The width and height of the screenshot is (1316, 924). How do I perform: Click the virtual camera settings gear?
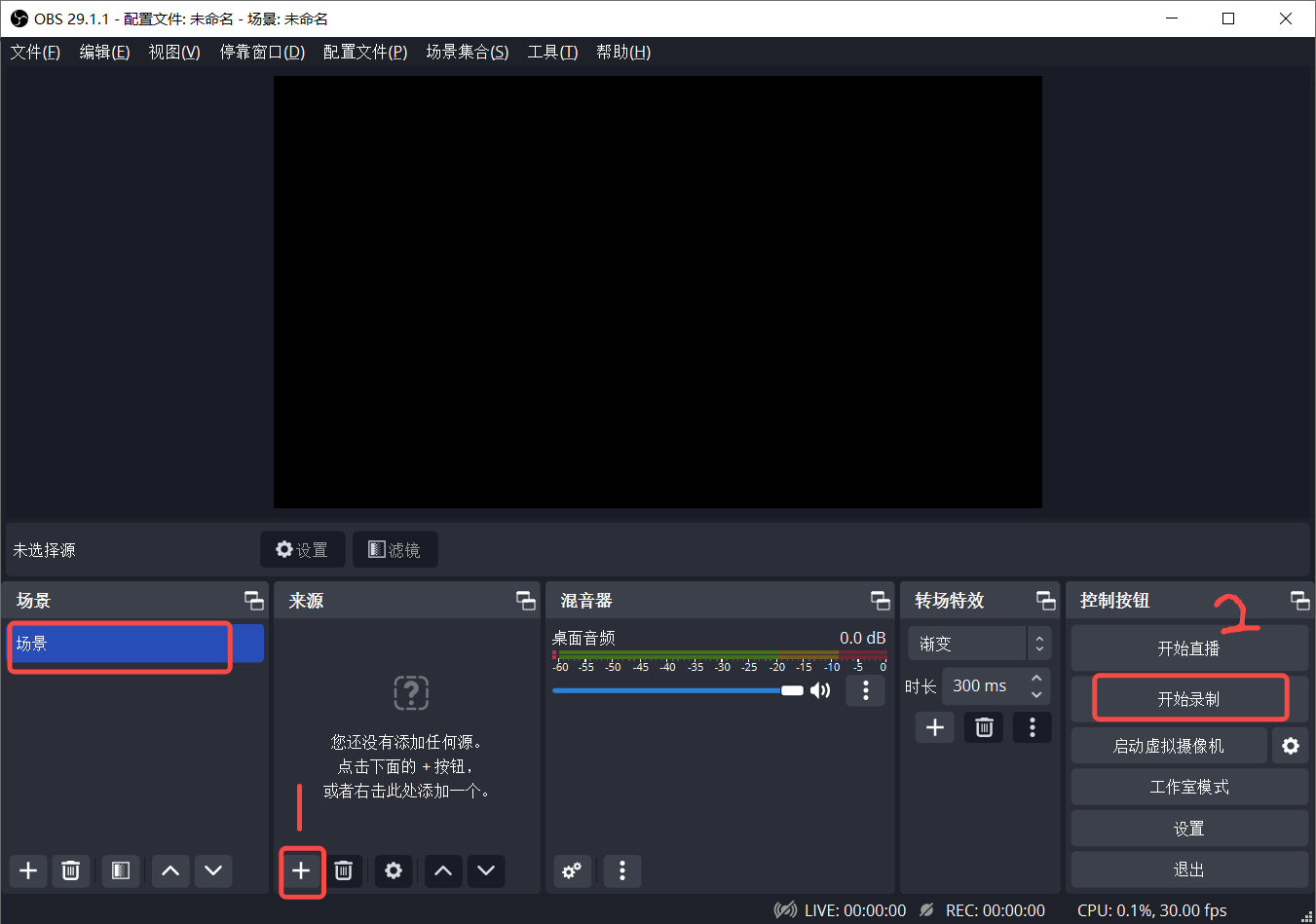[x=1291, y=746]
